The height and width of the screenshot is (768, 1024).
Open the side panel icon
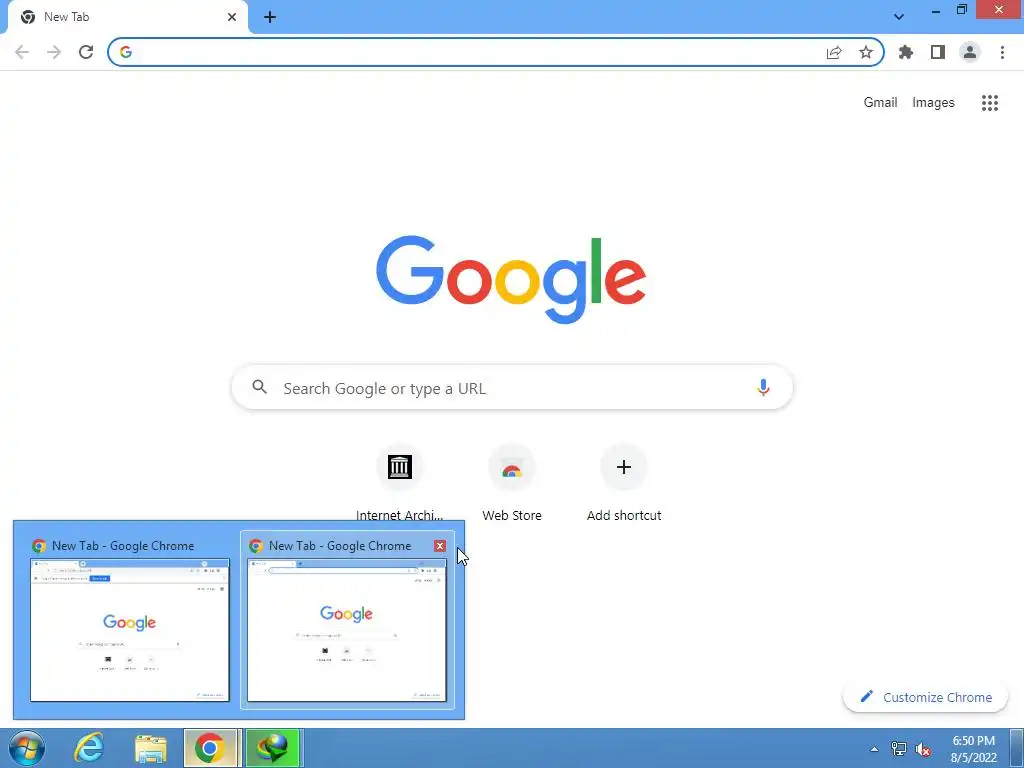pos(938,52)
